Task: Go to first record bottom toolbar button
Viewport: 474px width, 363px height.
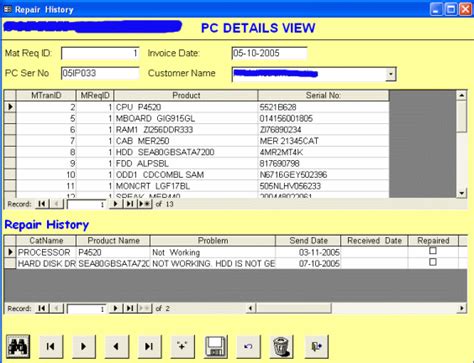Action: (x=51, y=347)
